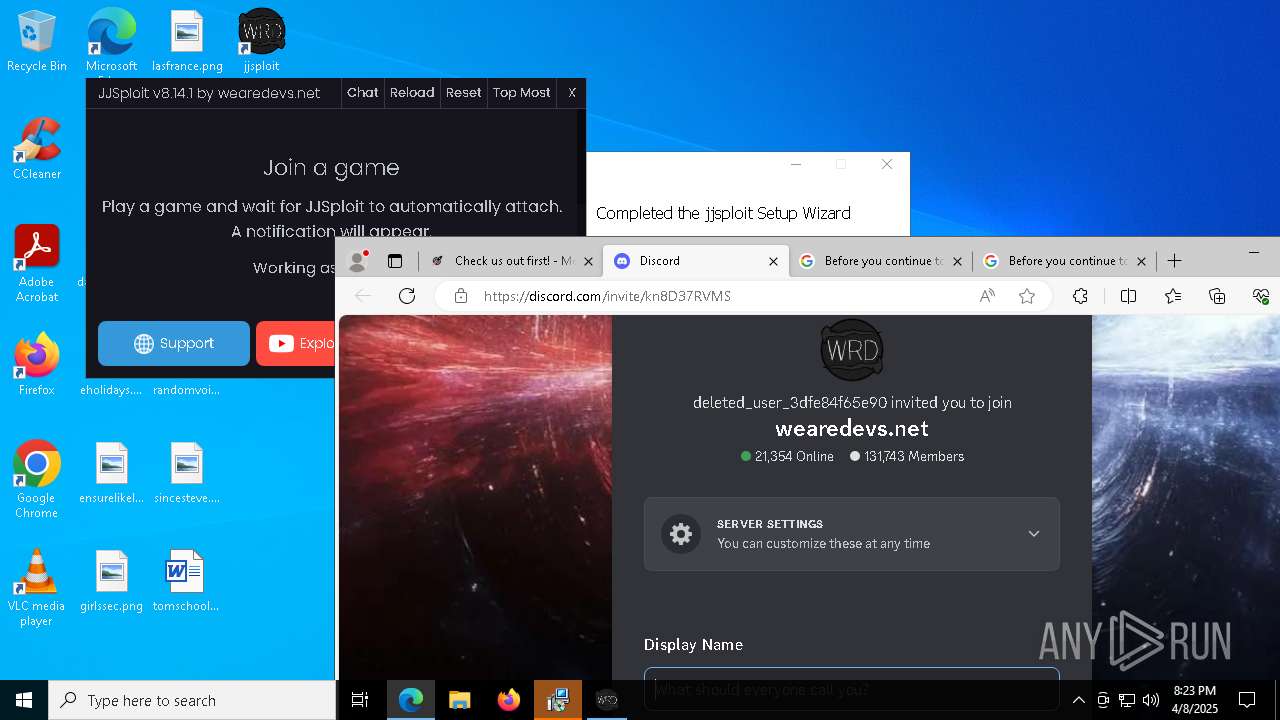This screenshot has width=1280, height=720.
Task: Add this page to favorites with the star icon
Action: tap(1027, 296)
